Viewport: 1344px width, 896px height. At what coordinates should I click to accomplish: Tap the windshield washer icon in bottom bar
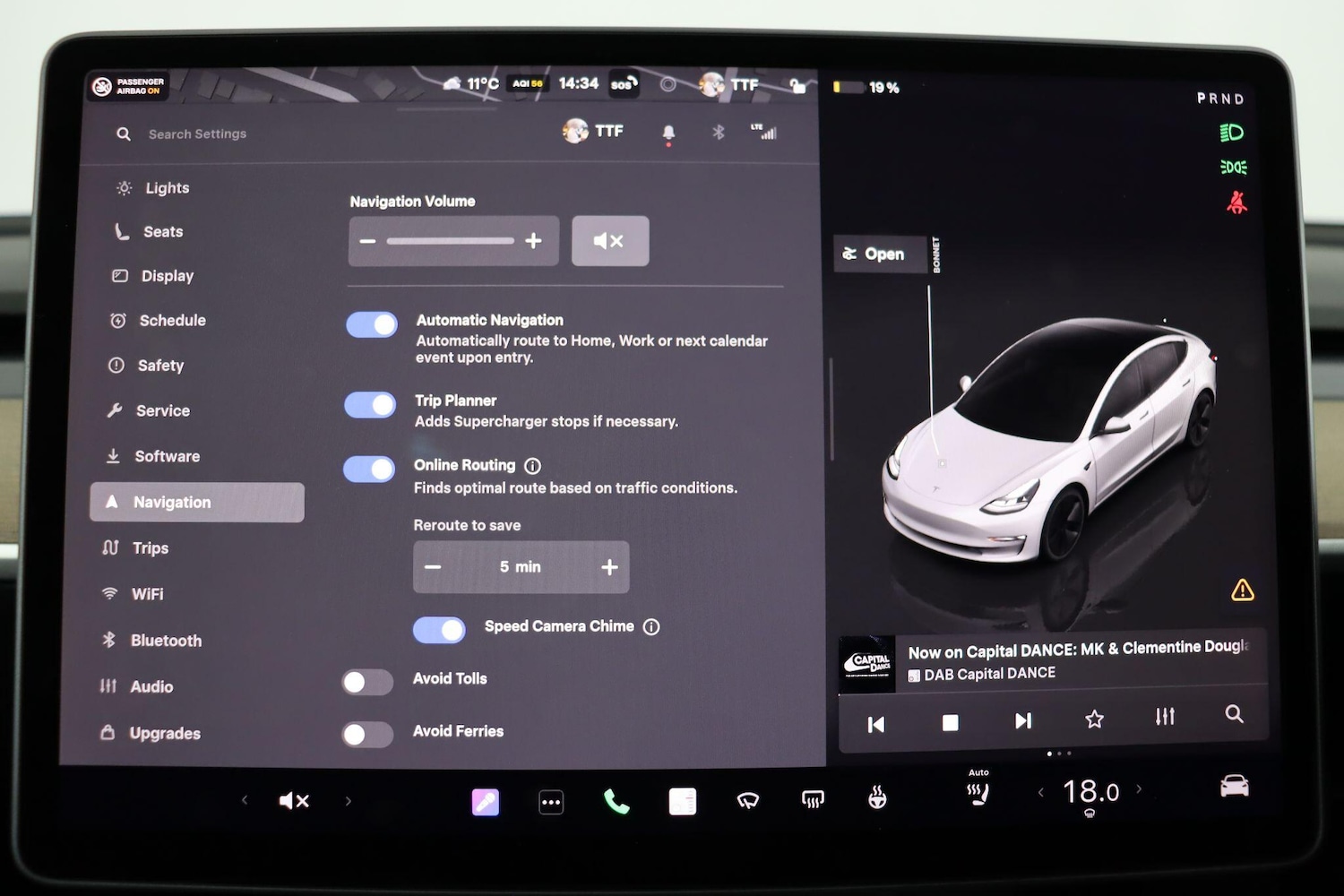pos(746,800)
